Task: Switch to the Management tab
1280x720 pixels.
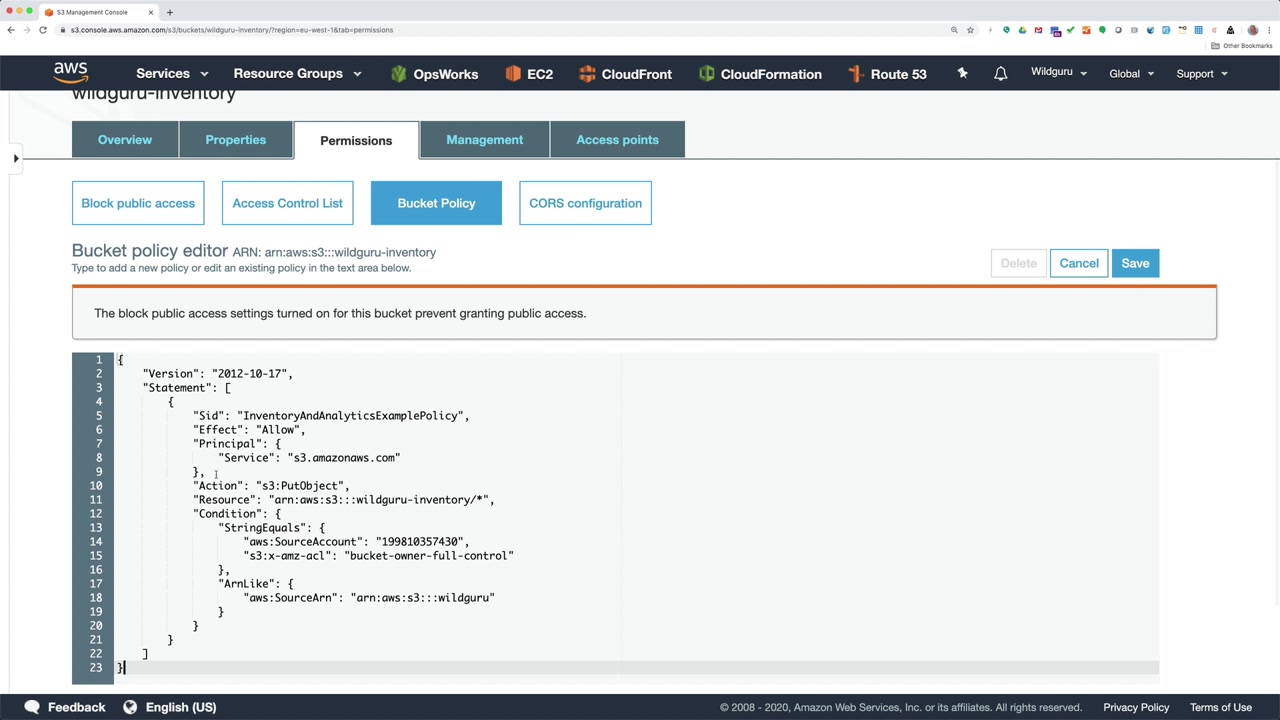Action: 484,140
